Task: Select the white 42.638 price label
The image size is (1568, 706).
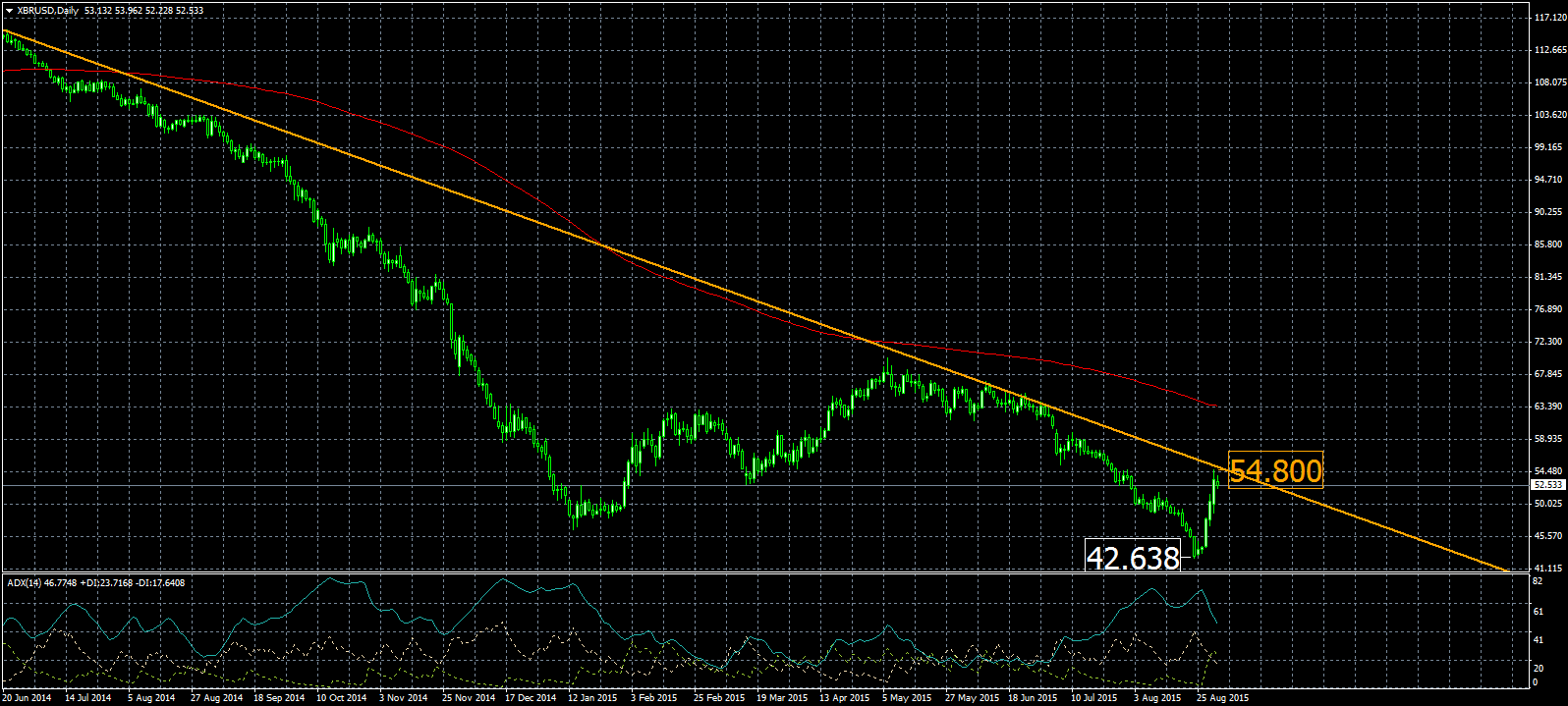Action: pyautogui.click(x=1133, y=558)
